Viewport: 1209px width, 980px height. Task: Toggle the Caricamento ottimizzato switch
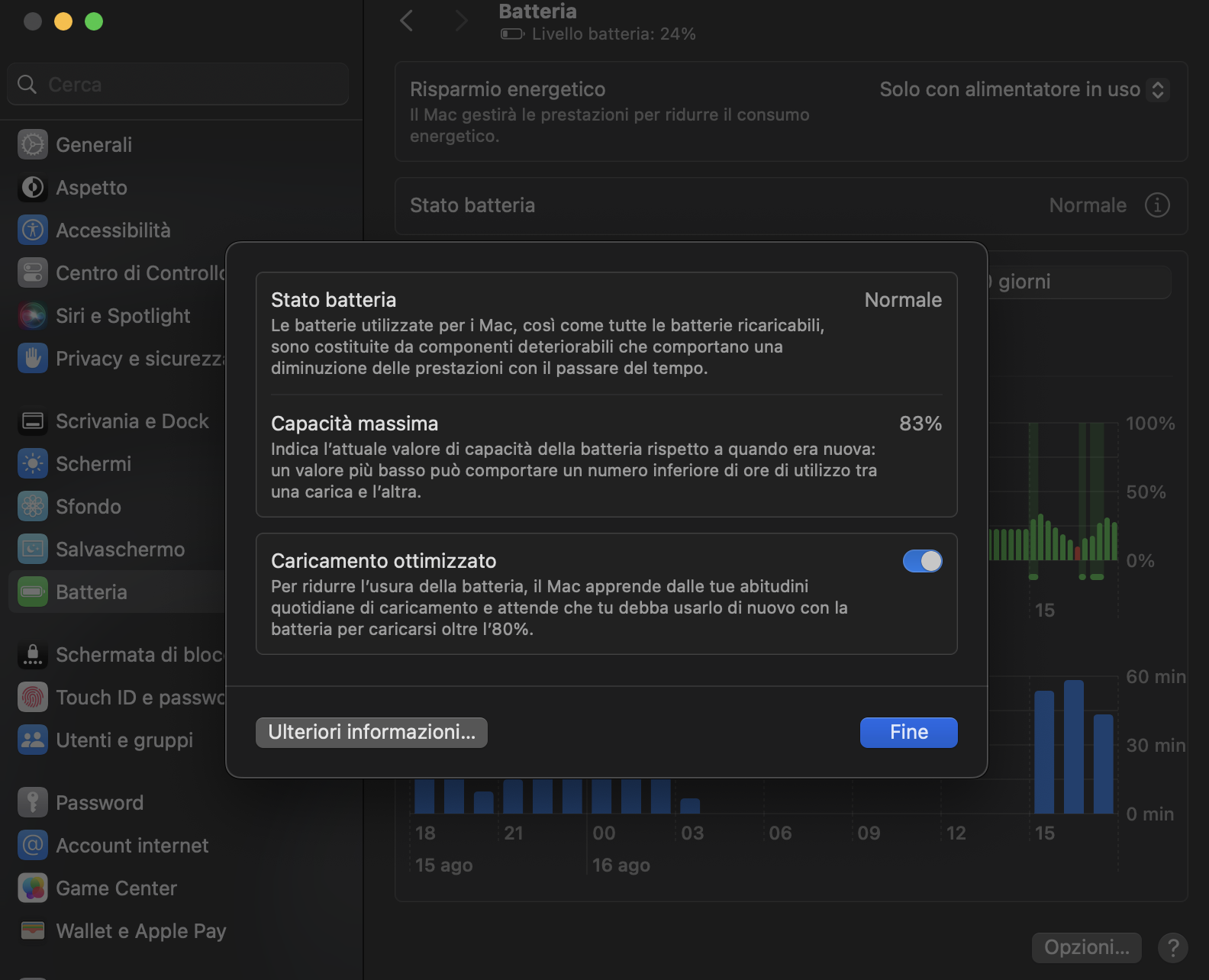[922, 561]
